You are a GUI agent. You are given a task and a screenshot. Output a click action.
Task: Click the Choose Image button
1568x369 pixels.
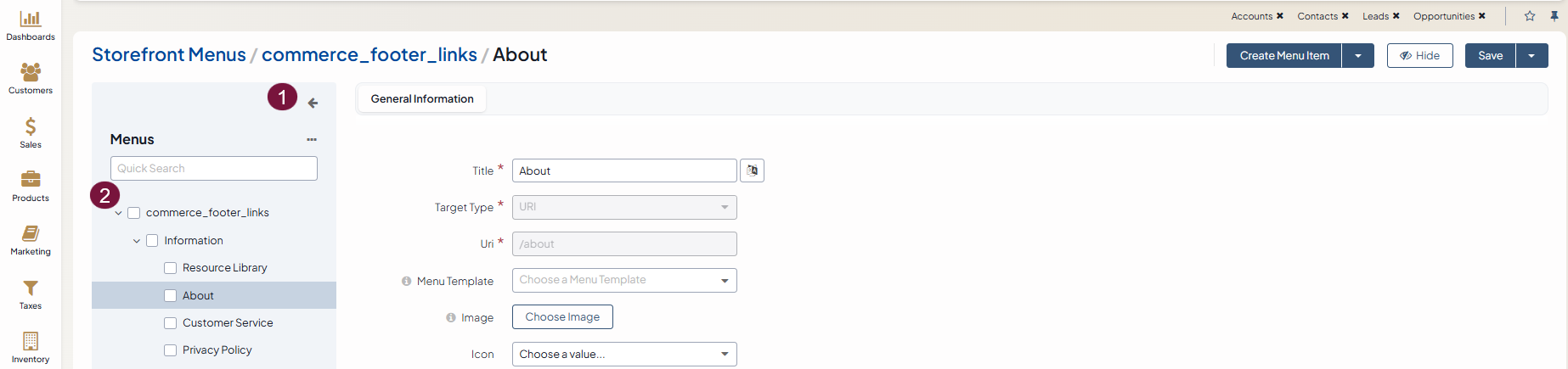[x=562, y=317]
